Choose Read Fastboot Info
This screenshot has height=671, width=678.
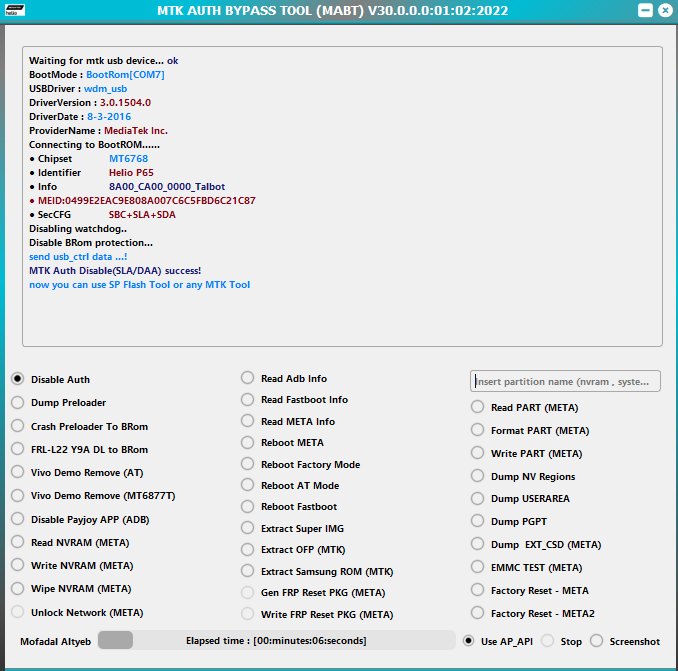(x=247, y=399)
